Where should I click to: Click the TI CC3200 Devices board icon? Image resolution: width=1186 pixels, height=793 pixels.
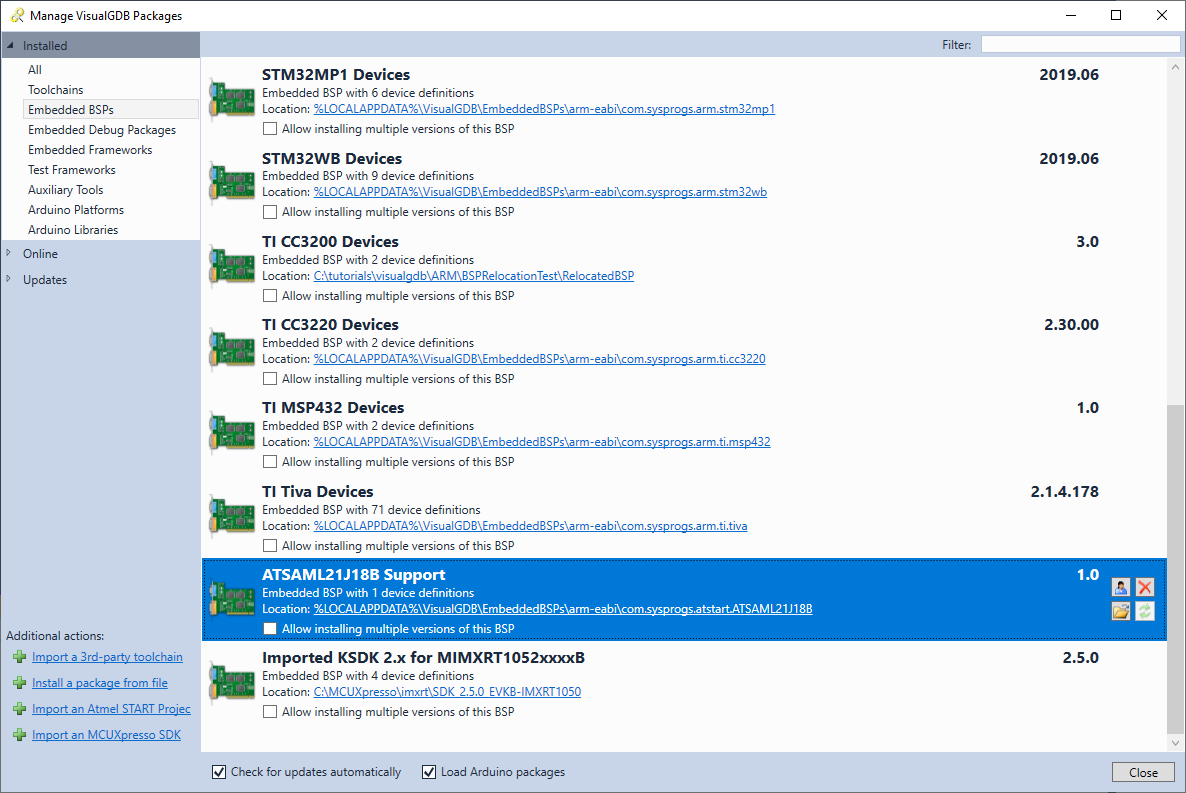(231, 267)
